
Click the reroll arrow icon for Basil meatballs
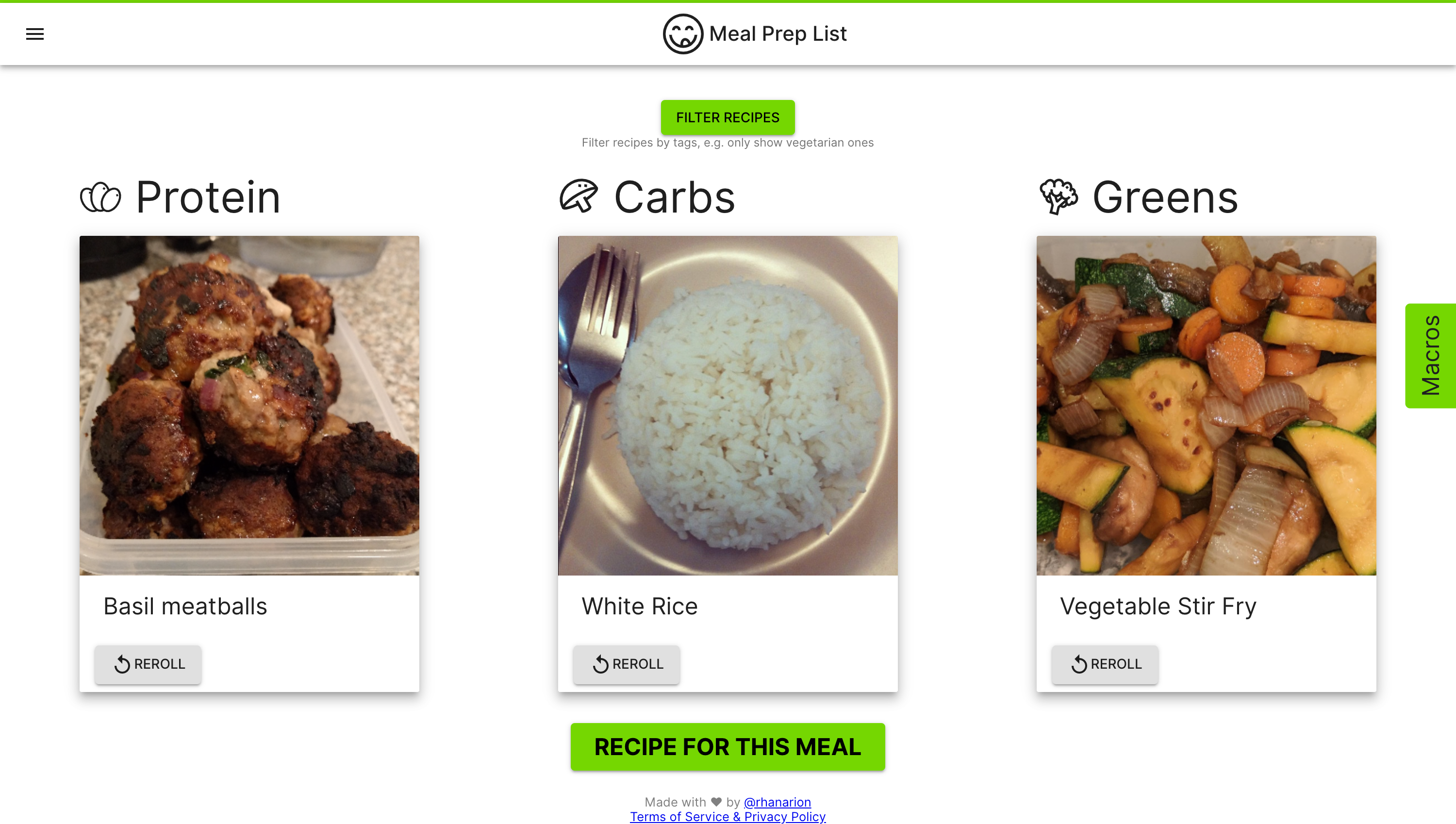point(122,664)
